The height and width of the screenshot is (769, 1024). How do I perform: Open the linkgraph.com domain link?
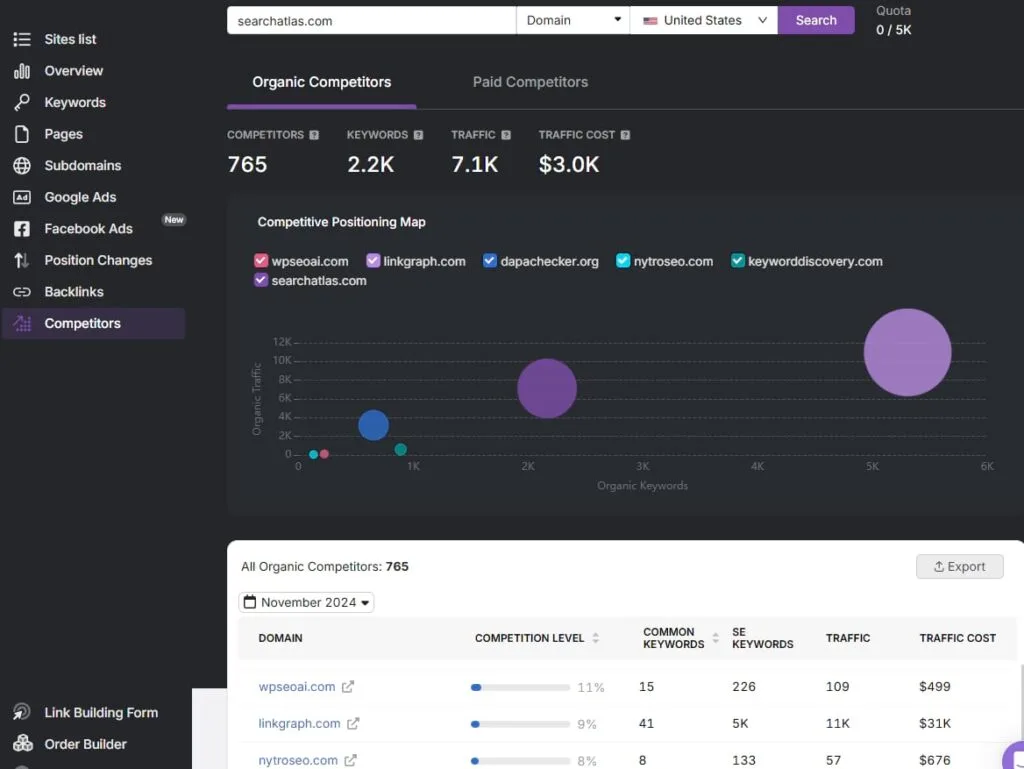click(x=299, y=723)
